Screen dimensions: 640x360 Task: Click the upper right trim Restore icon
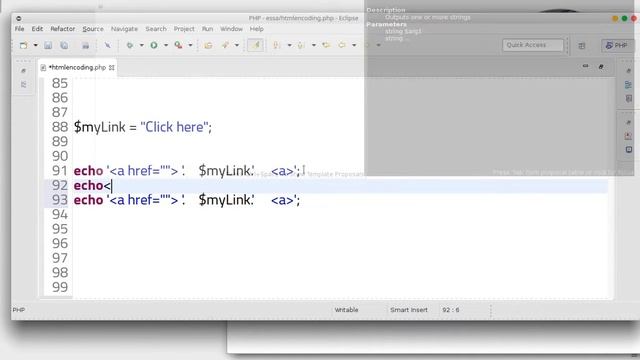click(x=629, y=71)
